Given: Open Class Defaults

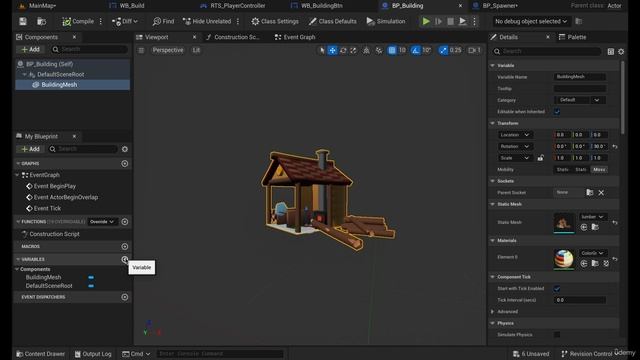Looking at the screenshot, I should point(333,21).
